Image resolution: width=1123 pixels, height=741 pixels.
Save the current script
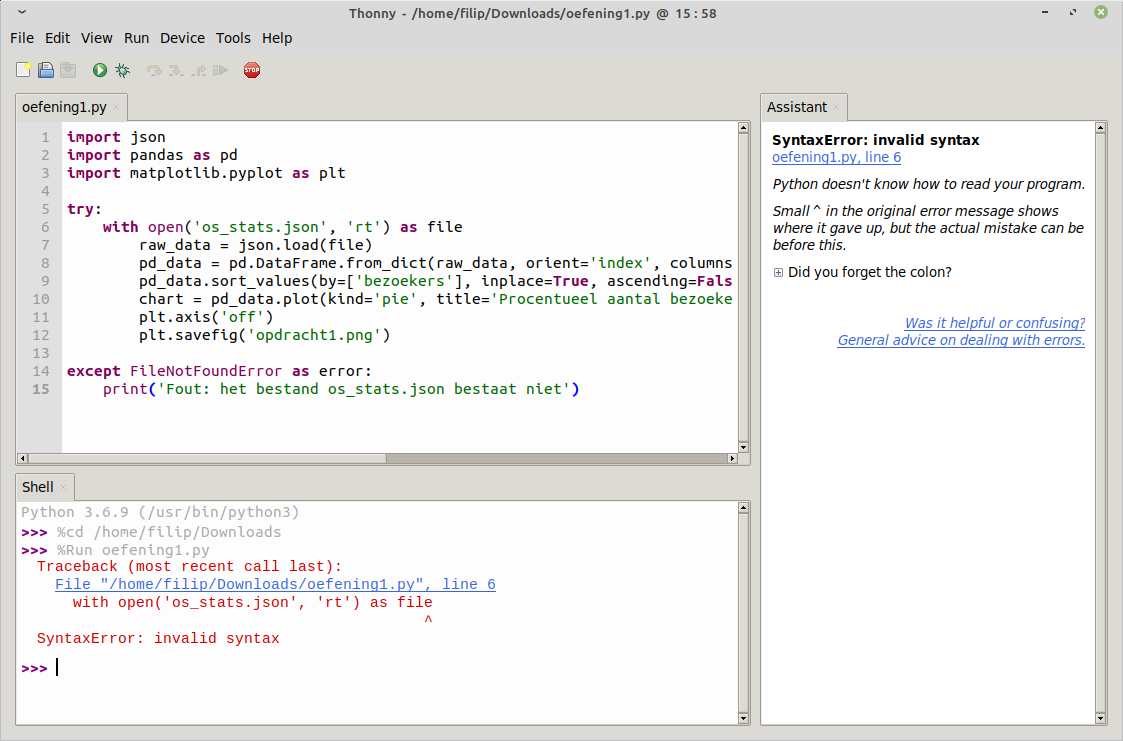click(68, 70)
